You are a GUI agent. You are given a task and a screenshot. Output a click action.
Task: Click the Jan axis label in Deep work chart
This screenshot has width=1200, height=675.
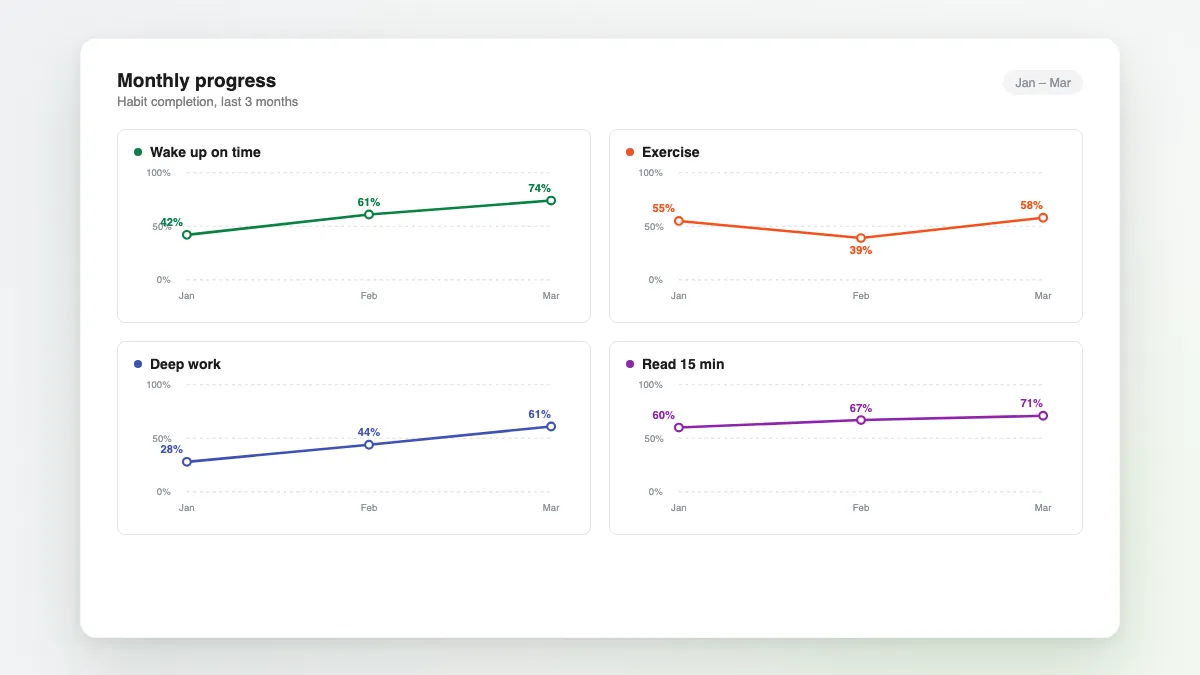tap(187, 508)
